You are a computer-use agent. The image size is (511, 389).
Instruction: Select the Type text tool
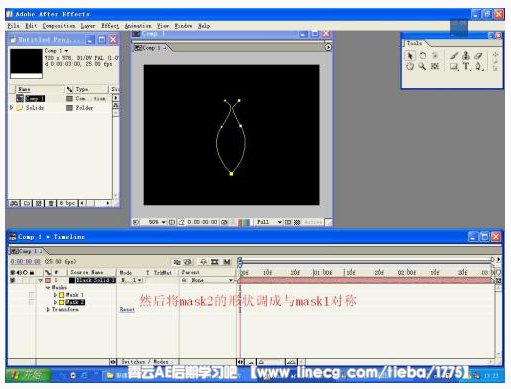pyautogui.click(x=466, y=66)
